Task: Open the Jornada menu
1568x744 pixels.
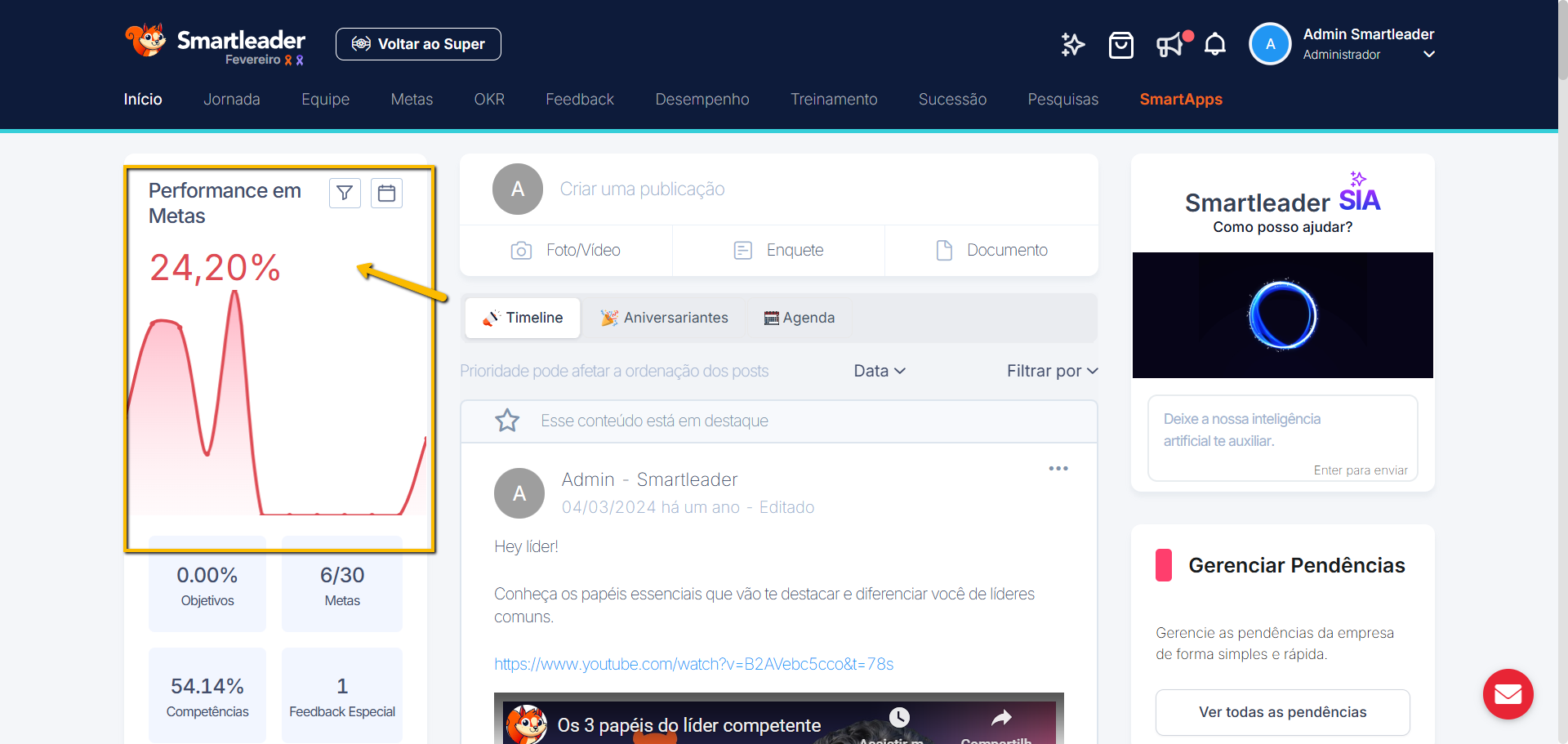Action: click(x=232, y=100)
